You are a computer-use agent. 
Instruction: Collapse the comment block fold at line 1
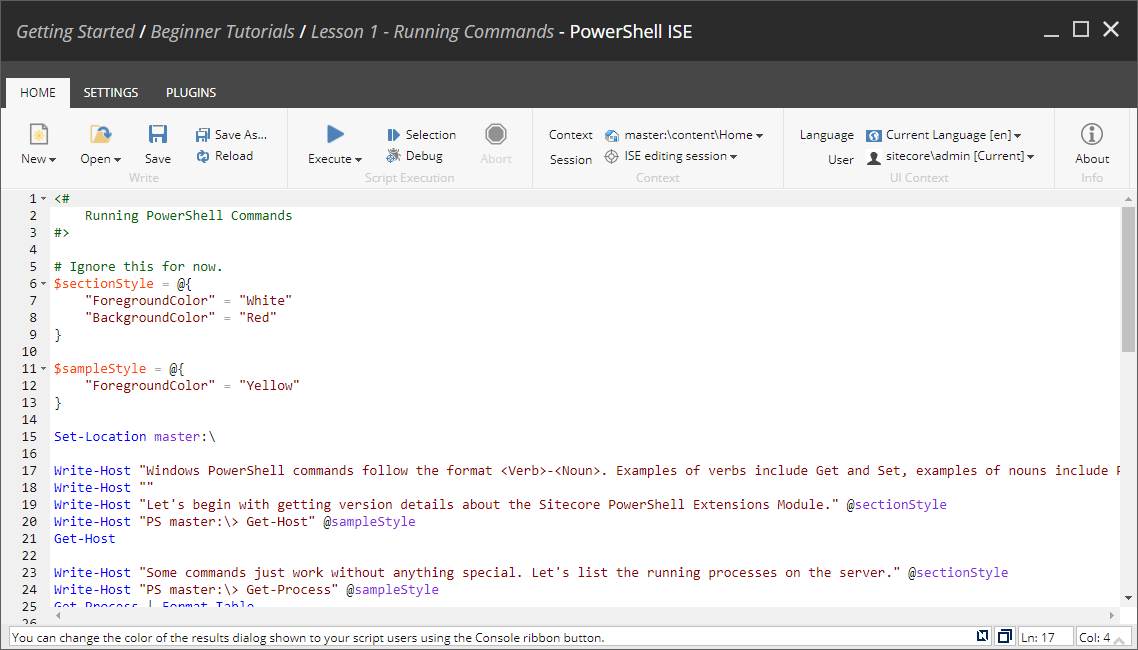[44, 199]
